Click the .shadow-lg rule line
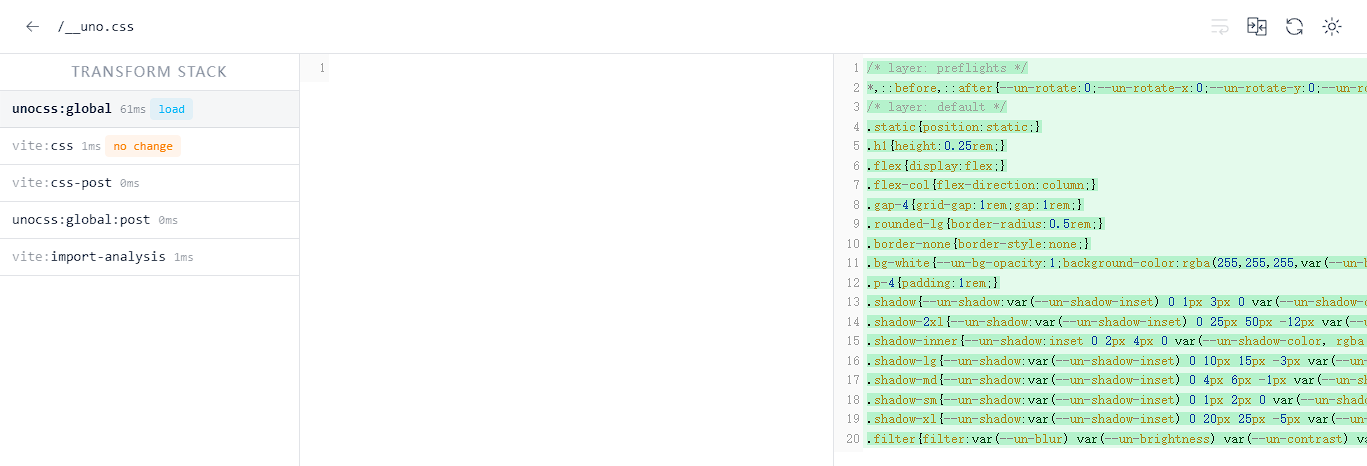 [x=1117, y=361]
